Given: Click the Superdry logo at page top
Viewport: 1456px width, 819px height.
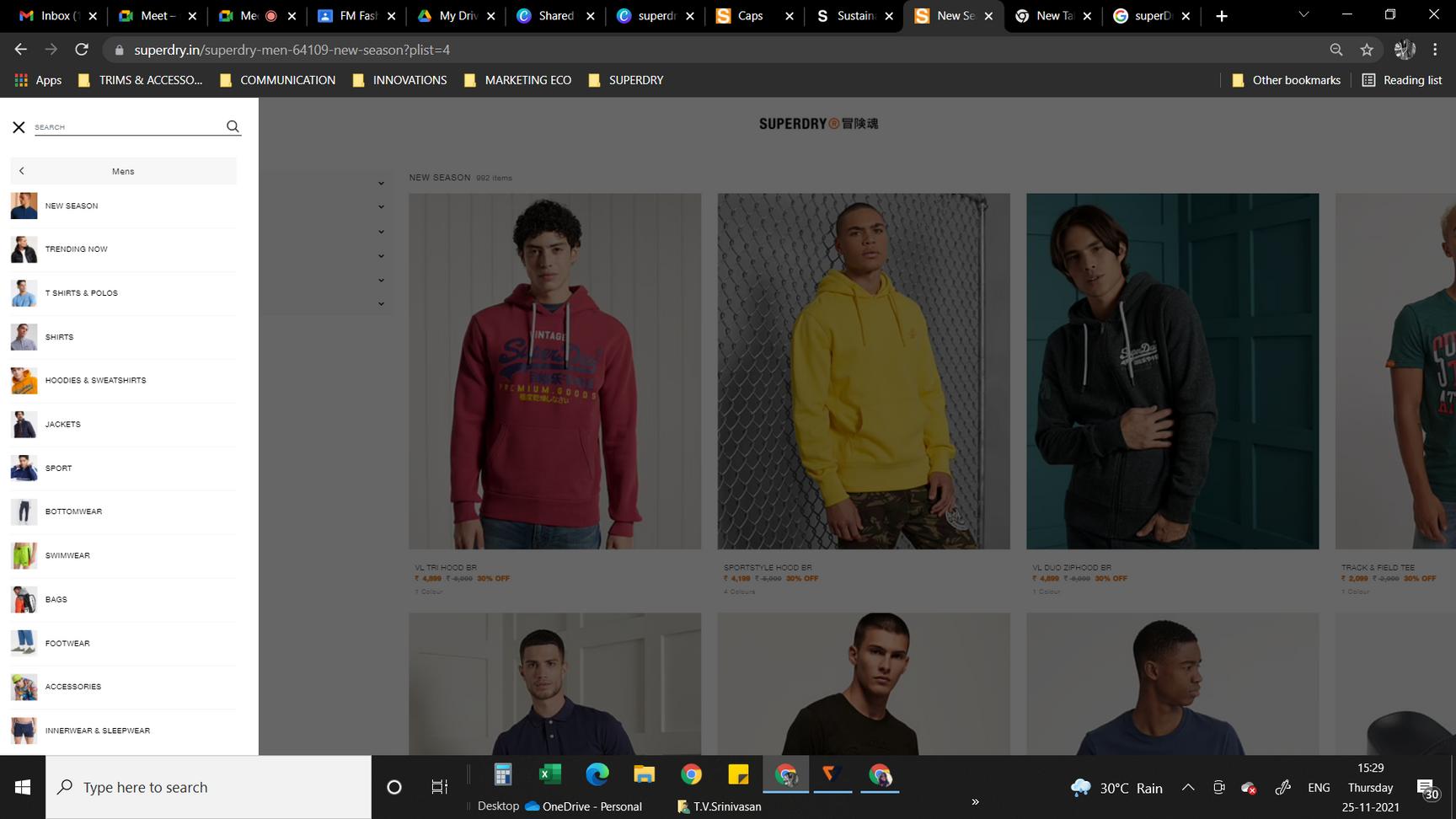Looking at the screenshot, I should click(x=818, y=124).
